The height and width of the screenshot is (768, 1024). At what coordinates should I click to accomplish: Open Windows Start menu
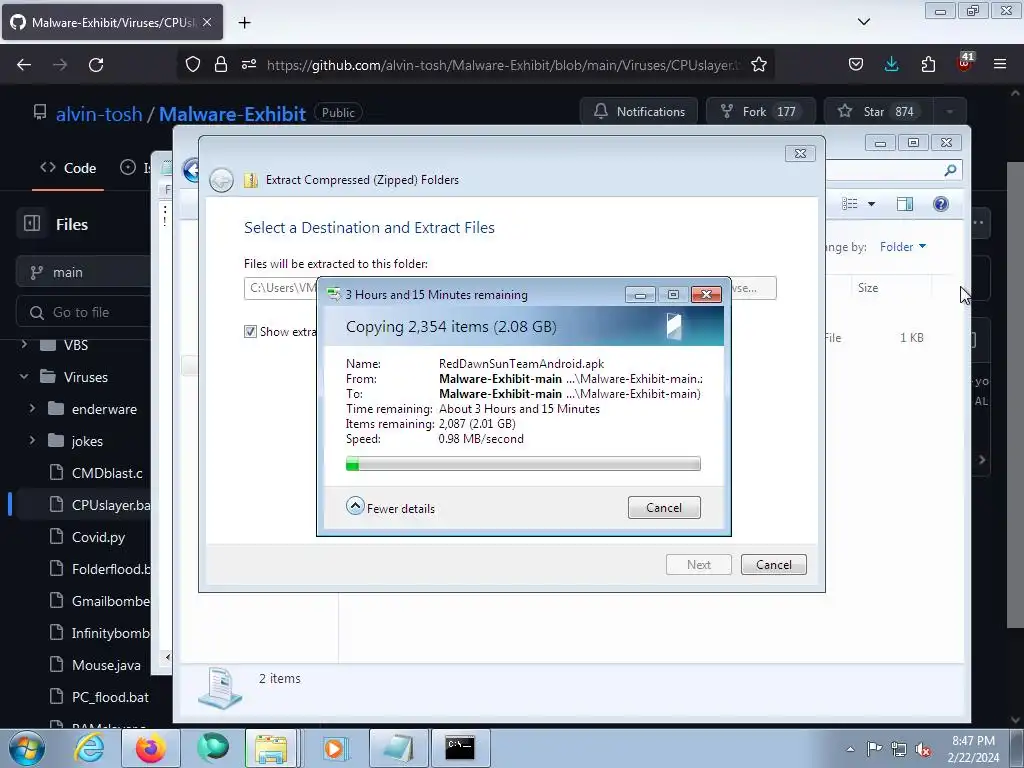click(x=26, y=748)
